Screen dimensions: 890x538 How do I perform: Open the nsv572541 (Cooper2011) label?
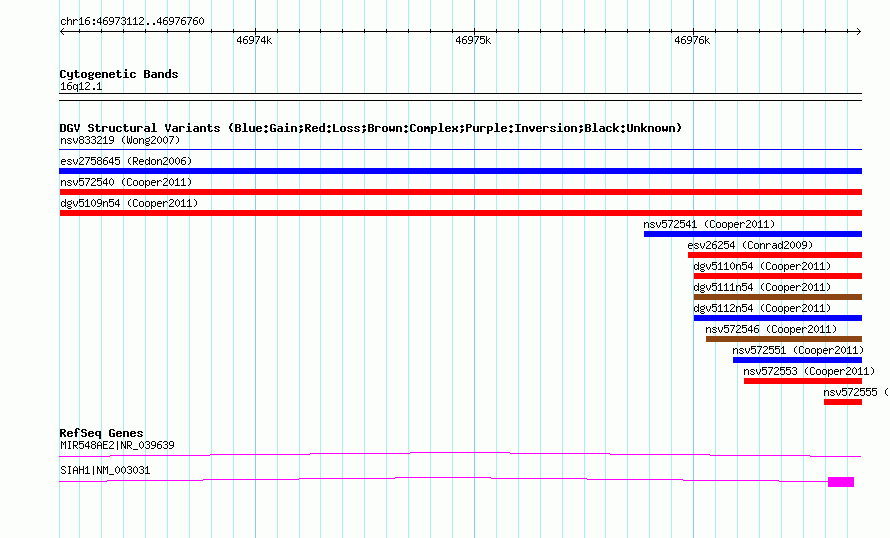709,224
